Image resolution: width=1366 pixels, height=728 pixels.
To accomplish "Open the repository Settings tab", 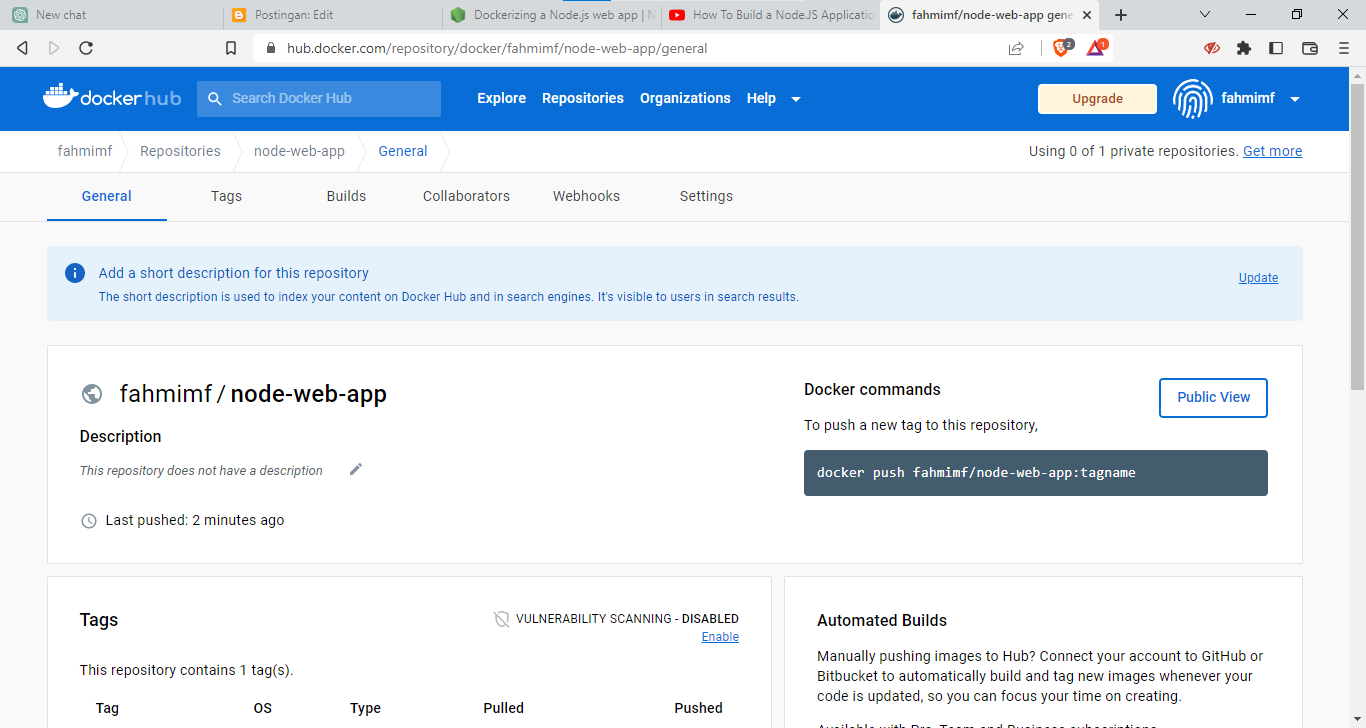I will coord(706,196).
